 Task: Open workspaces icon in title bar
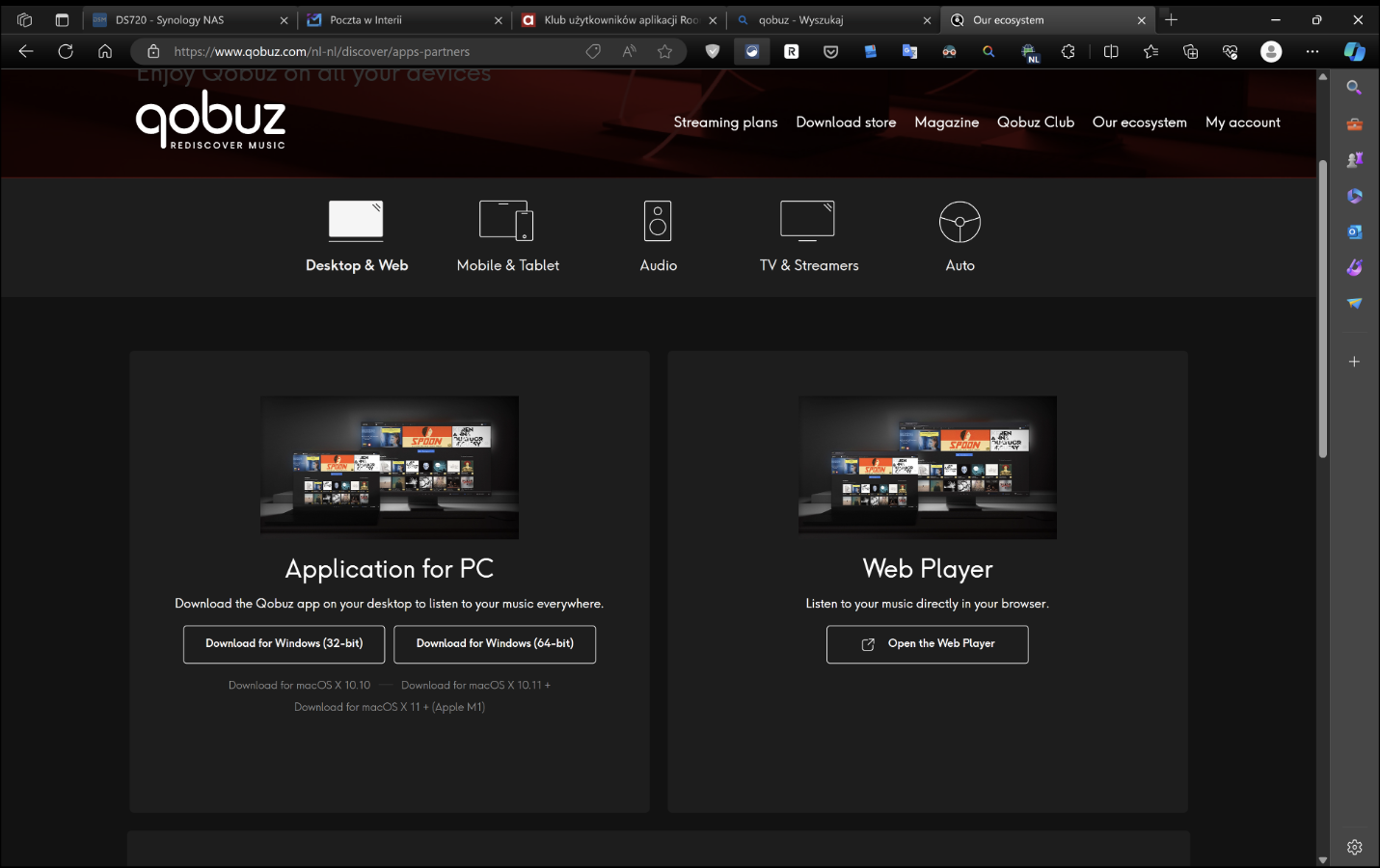pos(25,19)
